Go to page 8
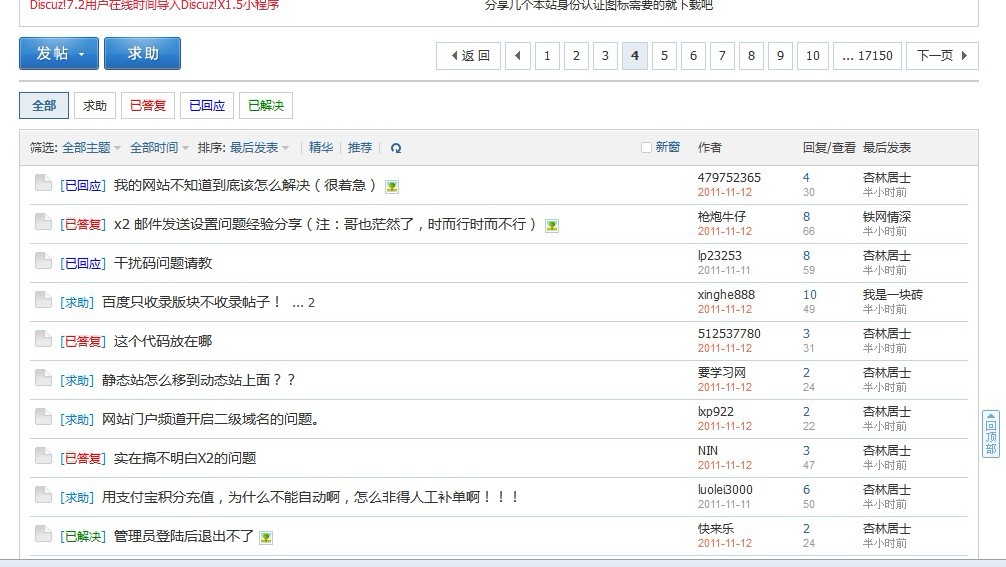Image resolution: width=1006 pixels, height=567 pixels. [751, 56]
